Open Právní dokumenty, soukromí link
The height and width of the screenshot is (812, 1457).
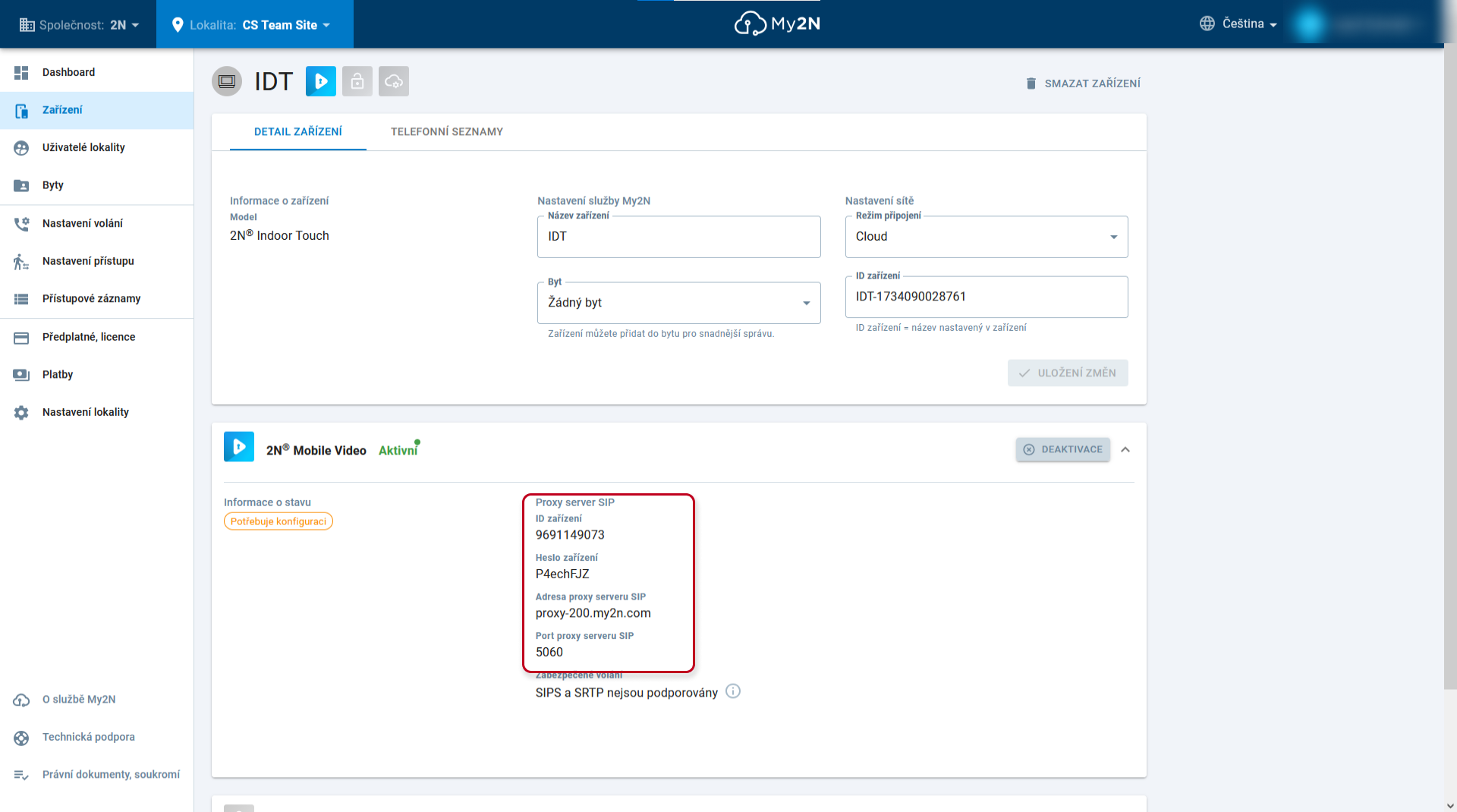tap(112, 775)
